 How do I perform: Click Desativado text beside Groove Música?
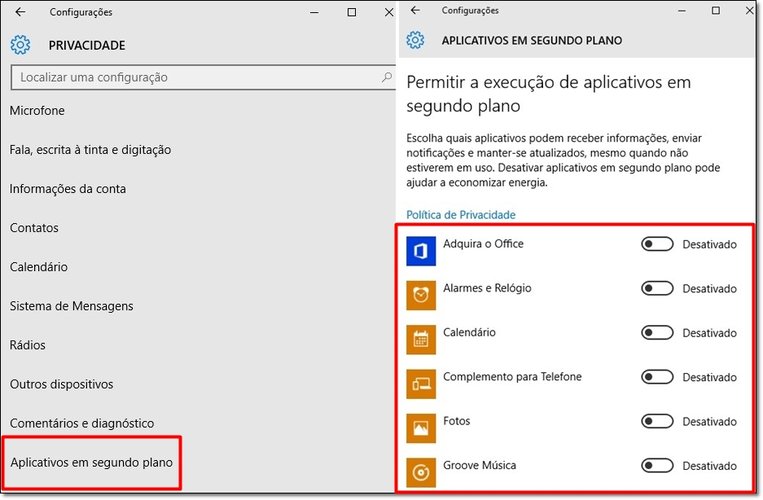point(709,465)
